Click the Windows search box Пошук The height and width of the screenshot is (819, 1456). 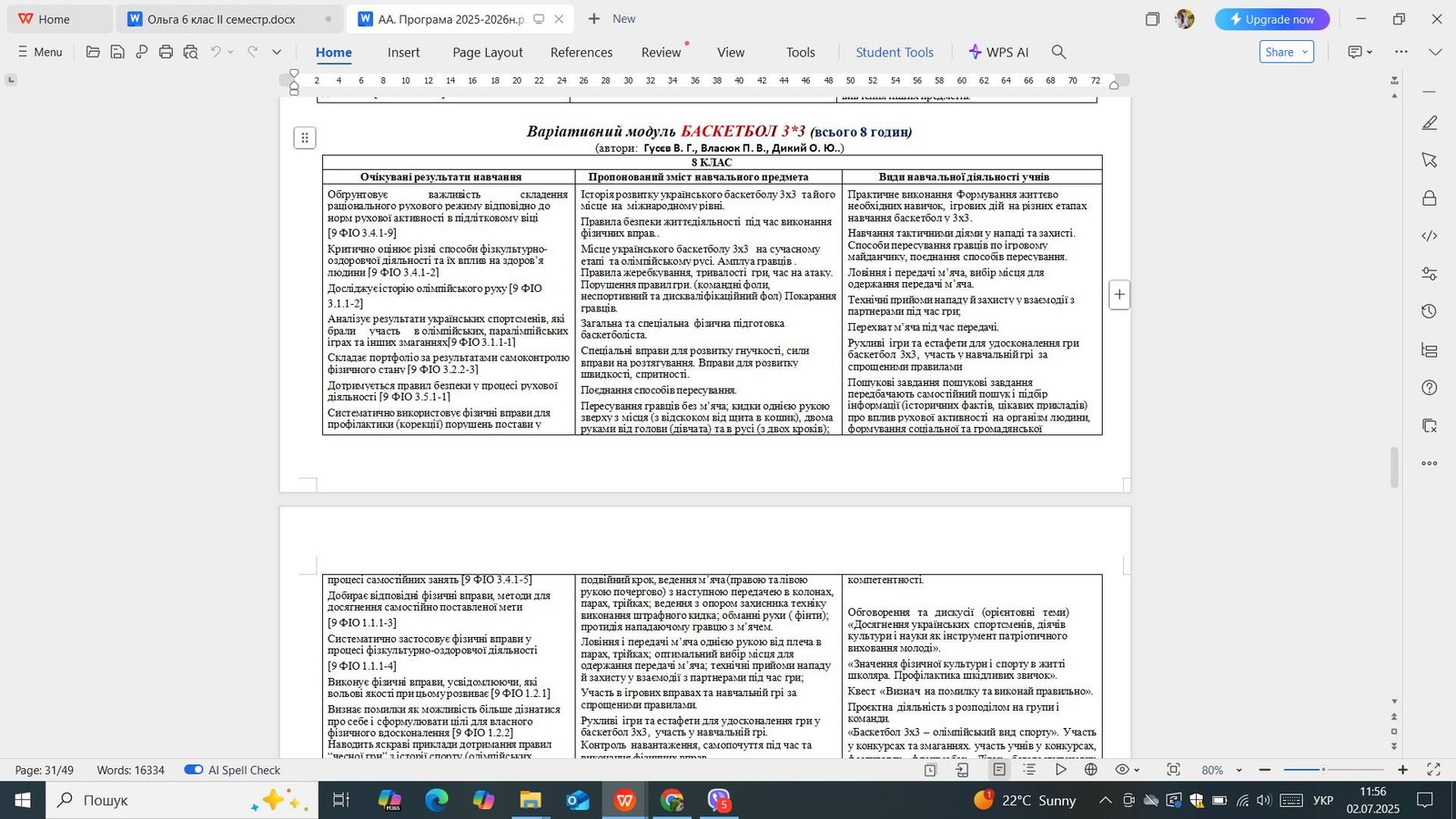point(182,800)
